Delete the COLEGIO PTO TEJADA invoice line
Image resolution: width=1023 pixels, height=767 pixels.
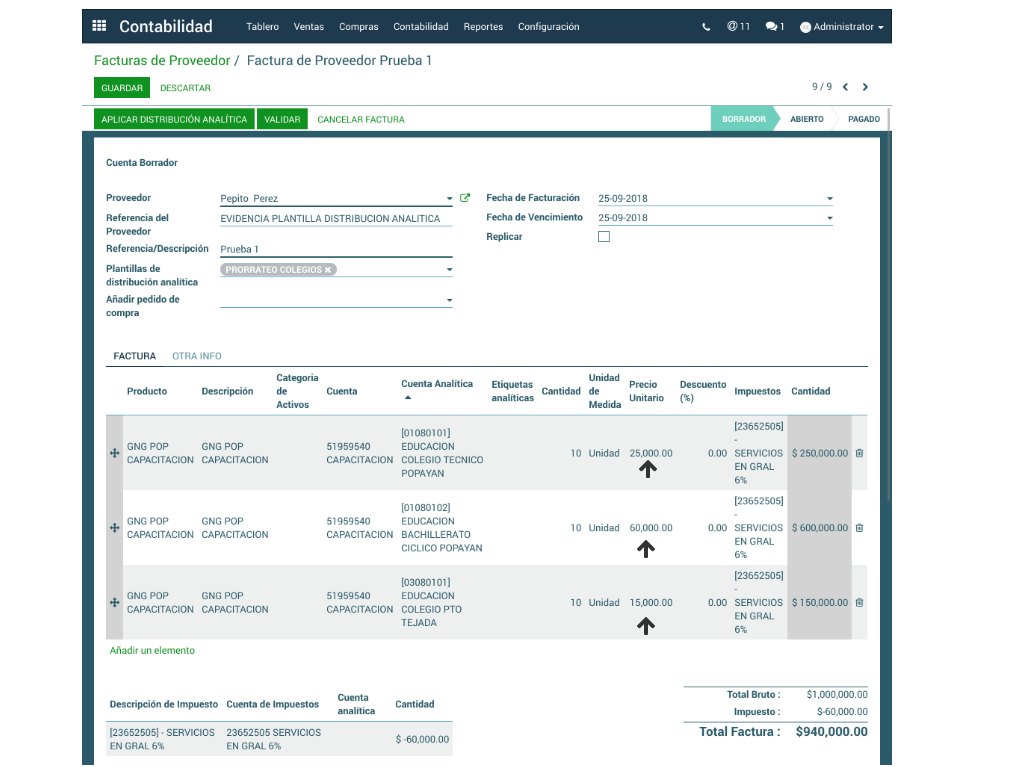click(x=859, y=603)
